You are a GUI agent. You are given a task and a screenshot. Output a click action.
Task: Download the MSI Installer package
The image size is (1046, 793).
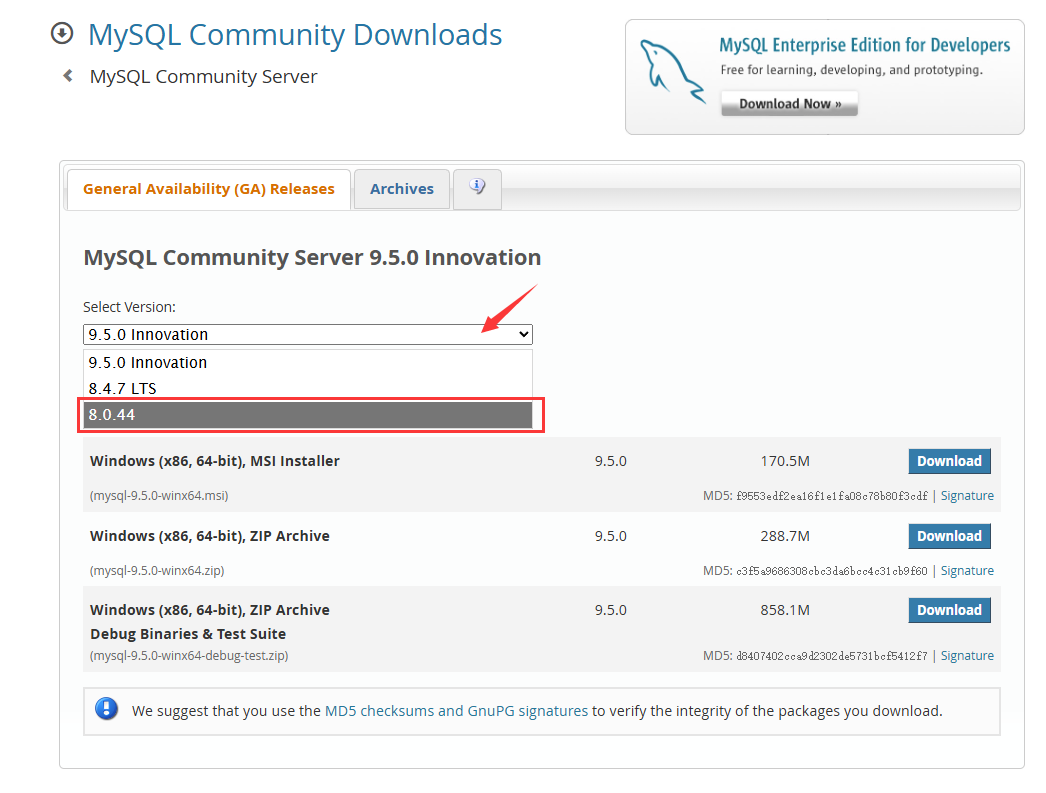point(949,461)
